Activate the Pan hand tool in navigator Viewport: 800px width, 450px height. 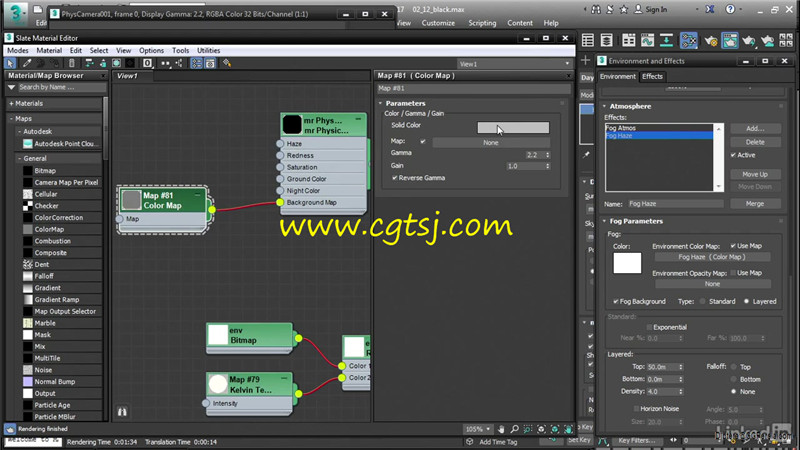click(x=501, y=429)
